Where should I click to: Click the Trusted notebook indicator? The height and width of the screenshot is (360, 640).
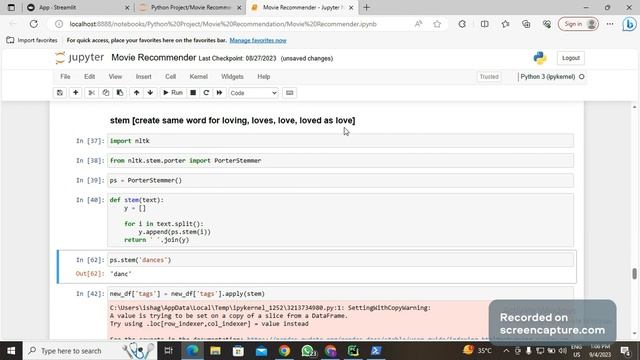pyautogui.click(x=489, y=77)
